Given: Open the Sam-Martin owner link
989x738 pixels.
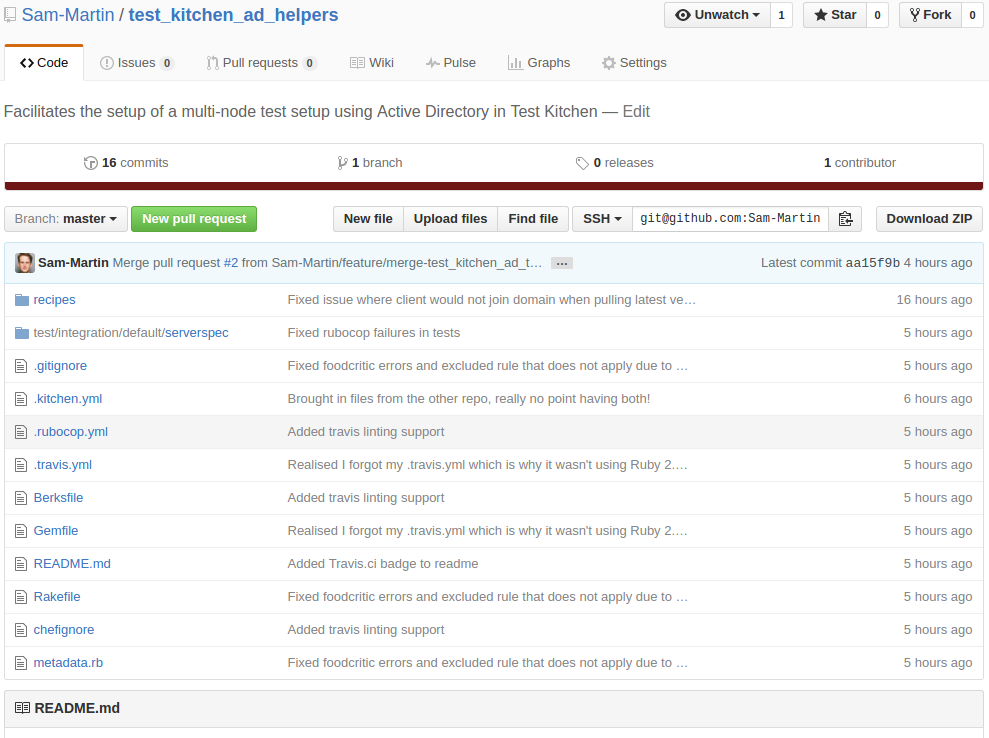Looking at the screenshot, I should pos(68,15).
